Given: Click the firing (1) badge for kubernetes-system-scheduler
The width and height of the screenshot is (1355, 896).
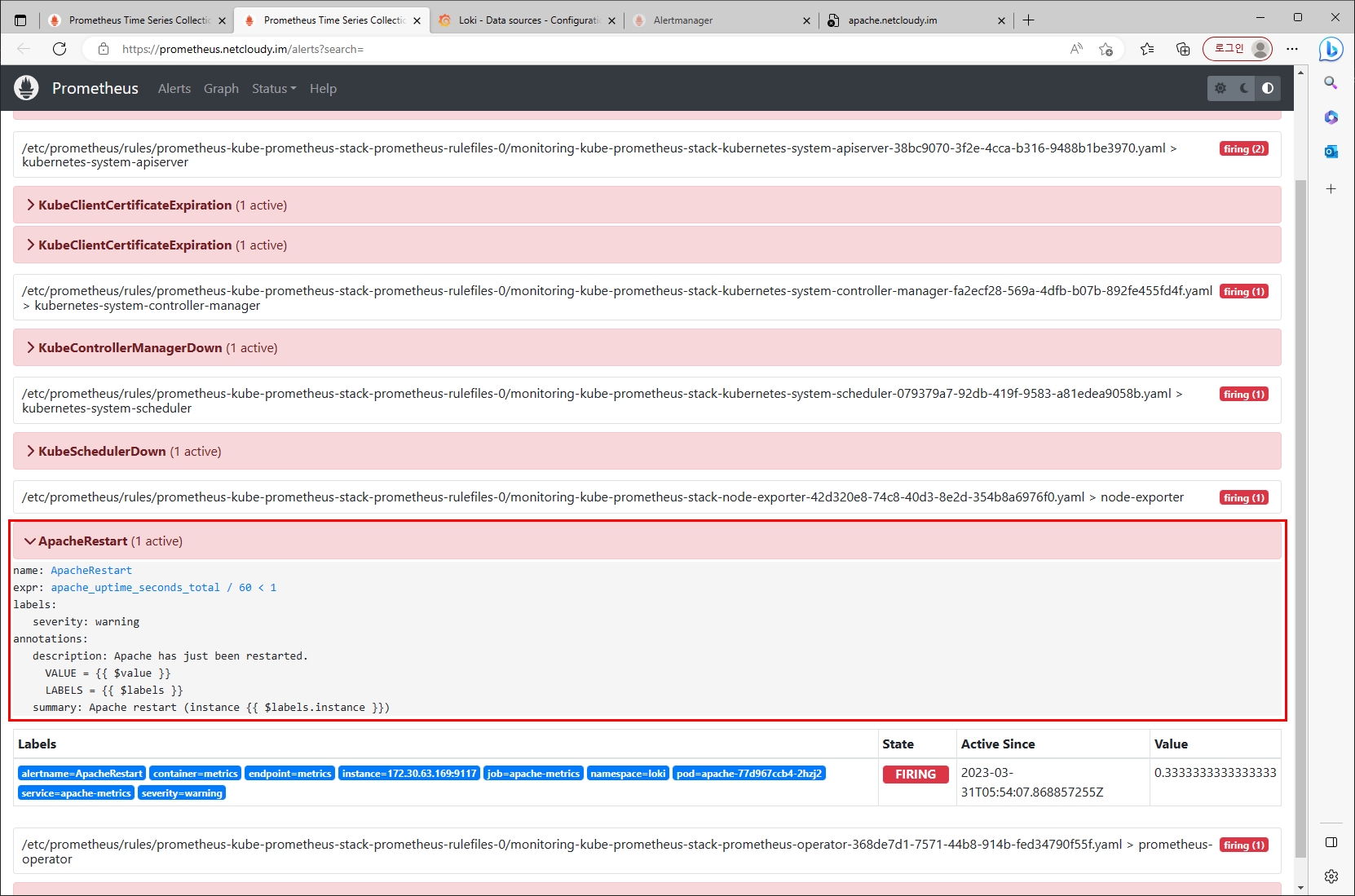Looking at the screenshot, I should pos(1243,394).
